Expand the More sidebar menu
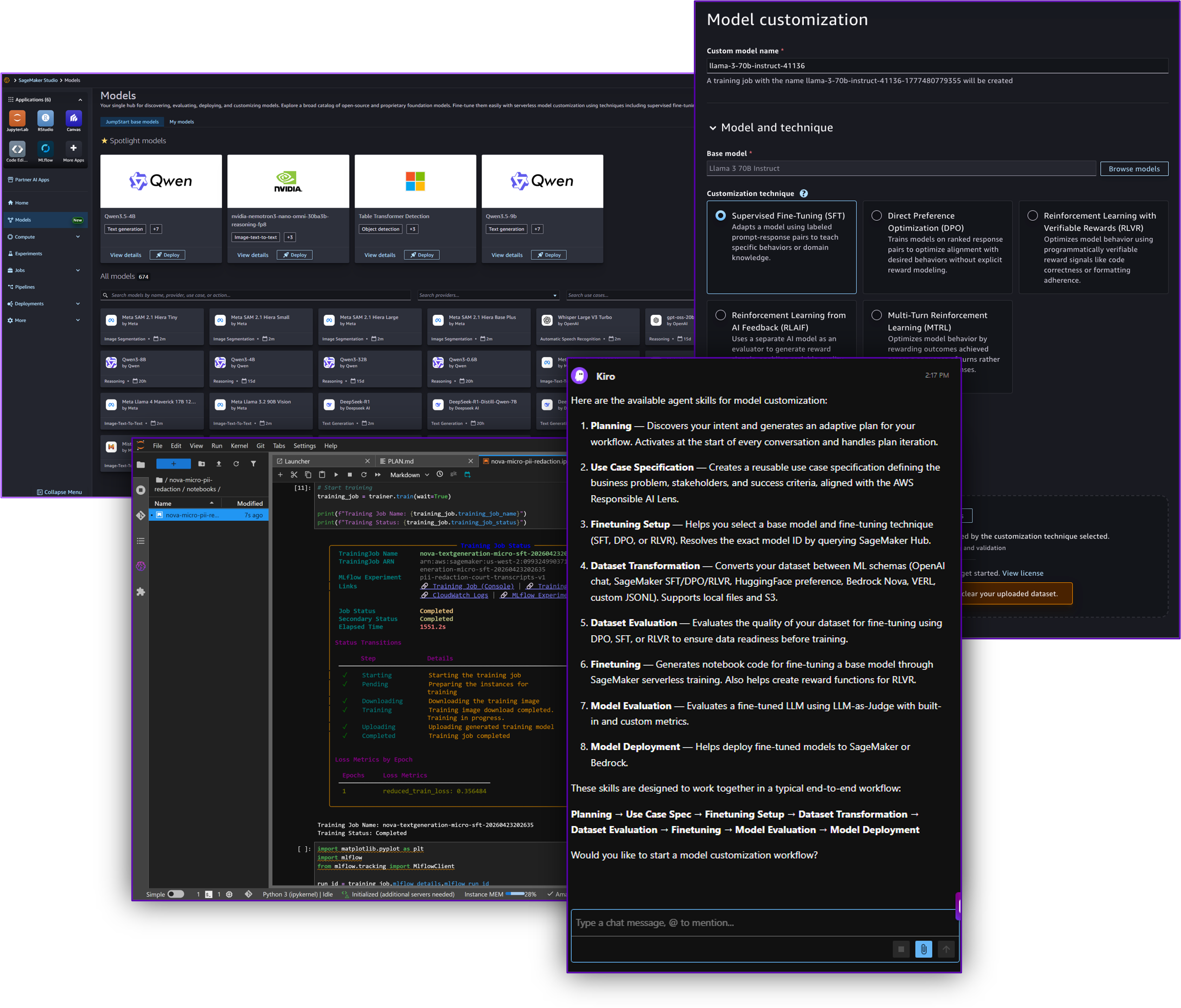Screen dimensions: 1181x1008 [78, 320]
